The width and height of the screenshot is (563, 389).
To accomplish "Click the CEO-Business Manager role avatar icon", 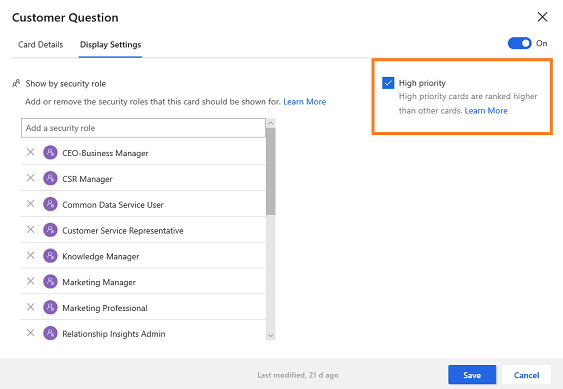I will point(50,153).
